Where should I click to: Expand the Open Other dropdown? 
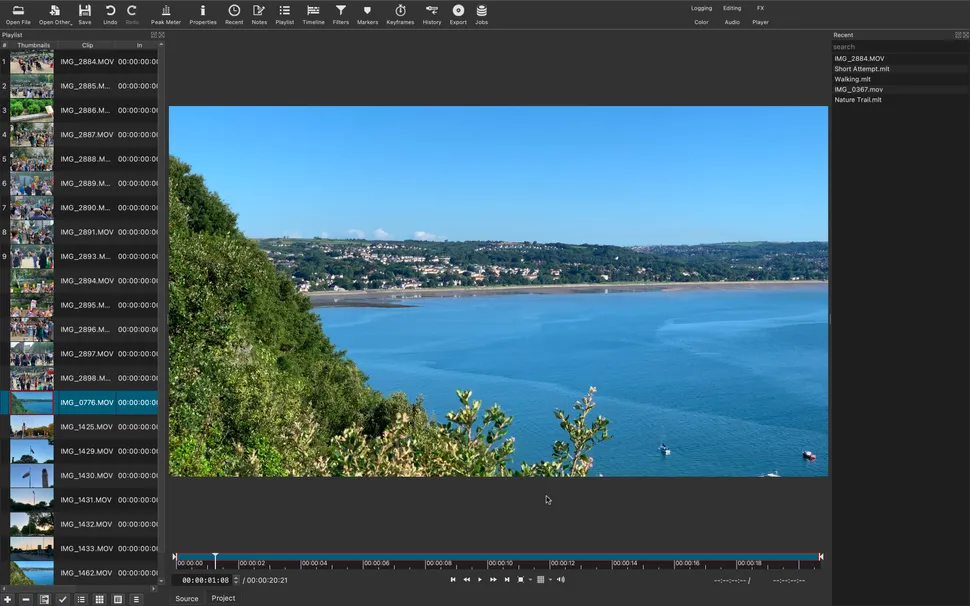(55, 14)
